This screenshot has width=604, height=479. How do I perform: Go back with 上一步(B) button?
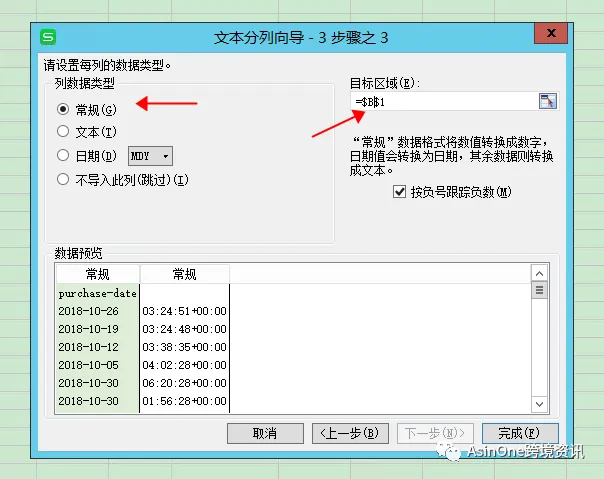[350, 434]
